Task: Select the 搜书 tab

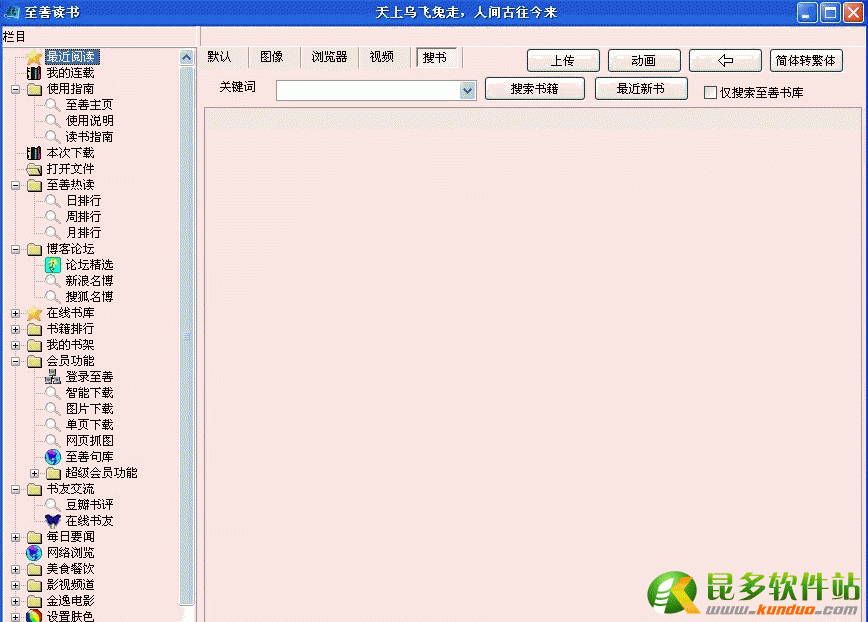Action: [x=435, y=58]
